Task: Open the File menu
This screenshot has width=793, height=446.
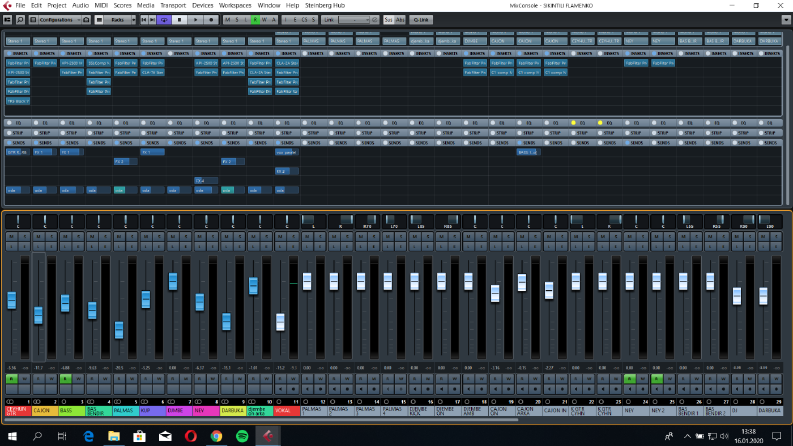Action: [20, 6]
